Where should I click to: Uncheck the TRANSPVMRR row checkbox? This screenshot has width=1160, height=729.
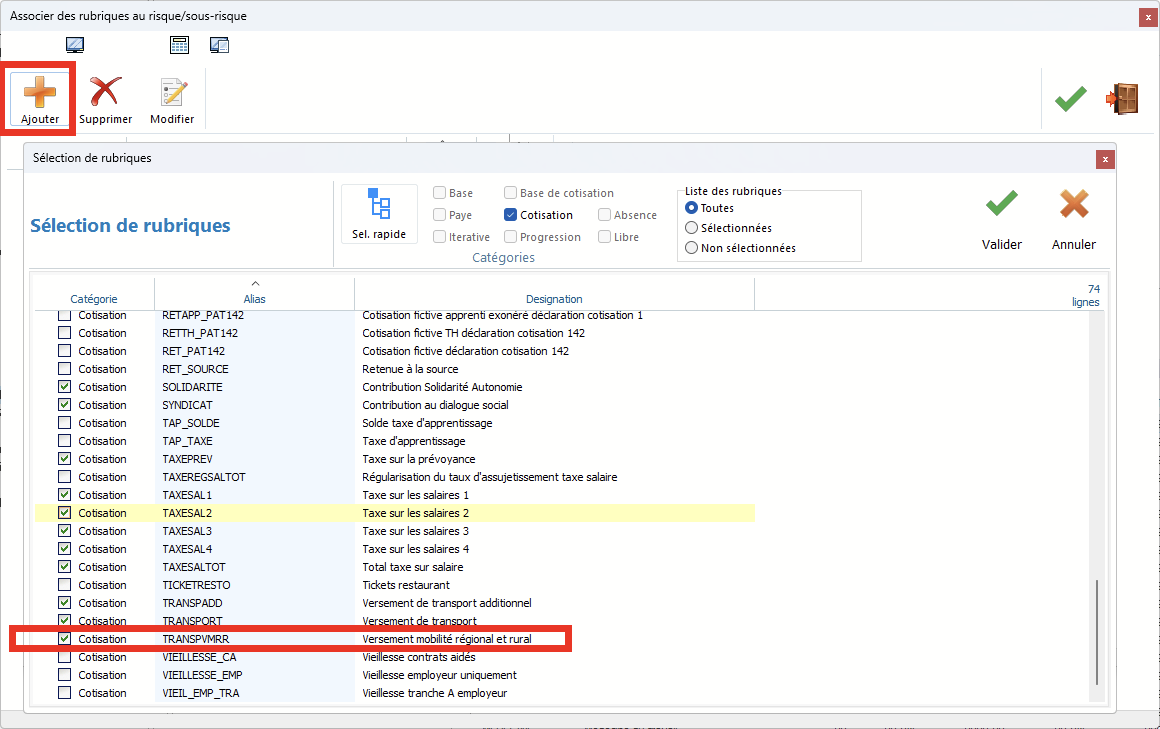(64, 638)
